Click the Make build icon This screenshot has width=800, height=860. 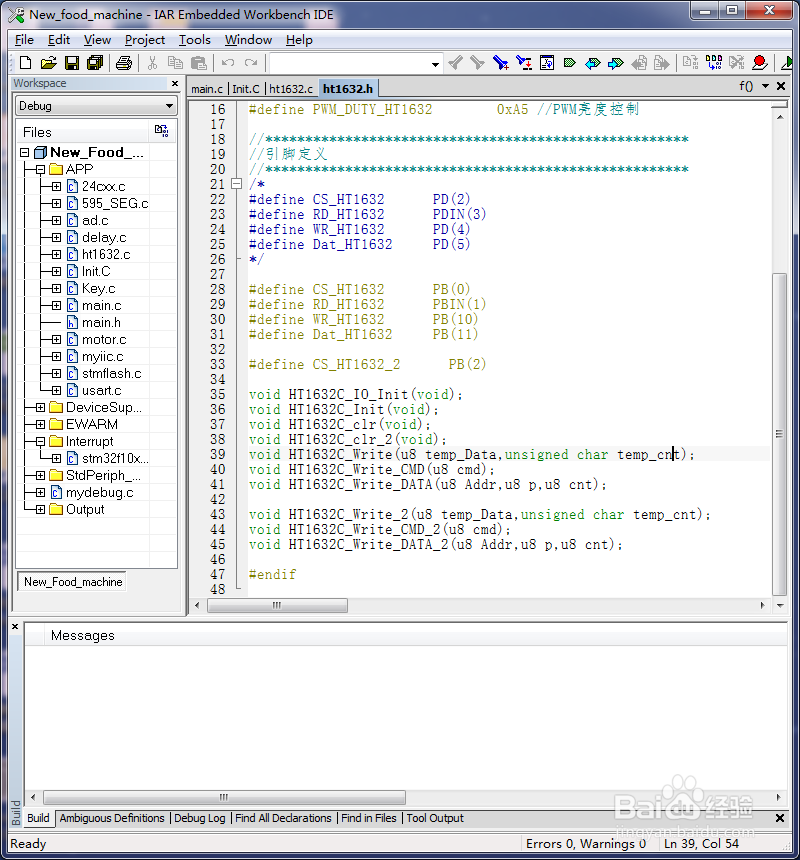click(x=713, y=63)
